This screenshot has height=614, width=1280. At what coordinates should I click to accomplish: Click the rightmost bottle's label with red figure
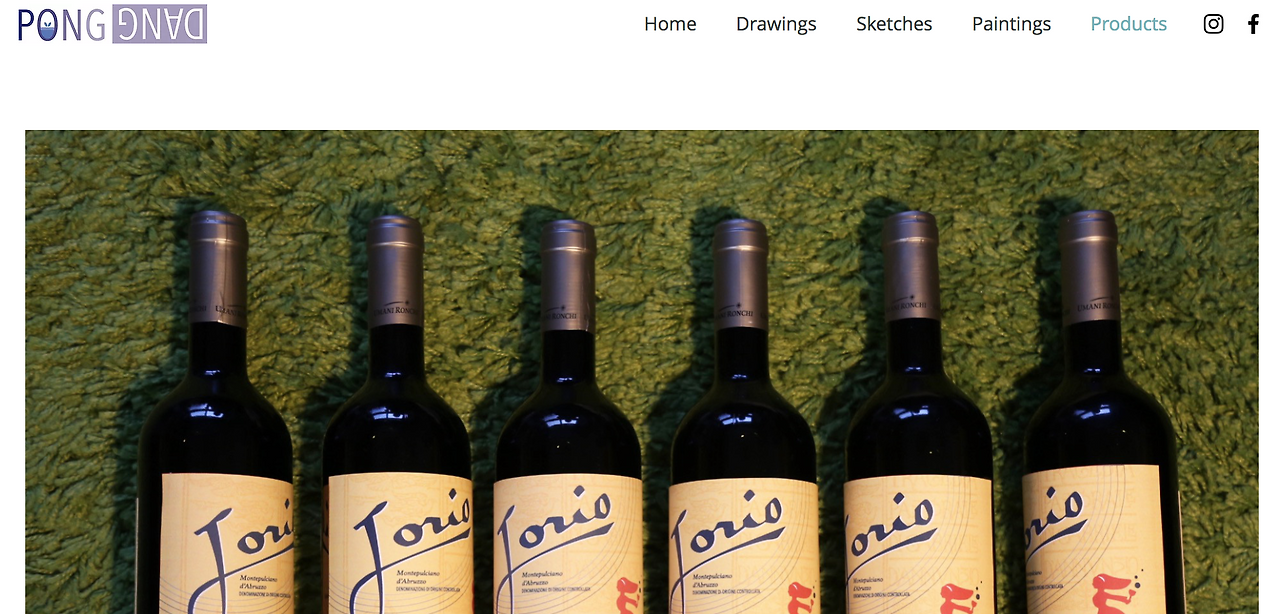[1091, 540]
